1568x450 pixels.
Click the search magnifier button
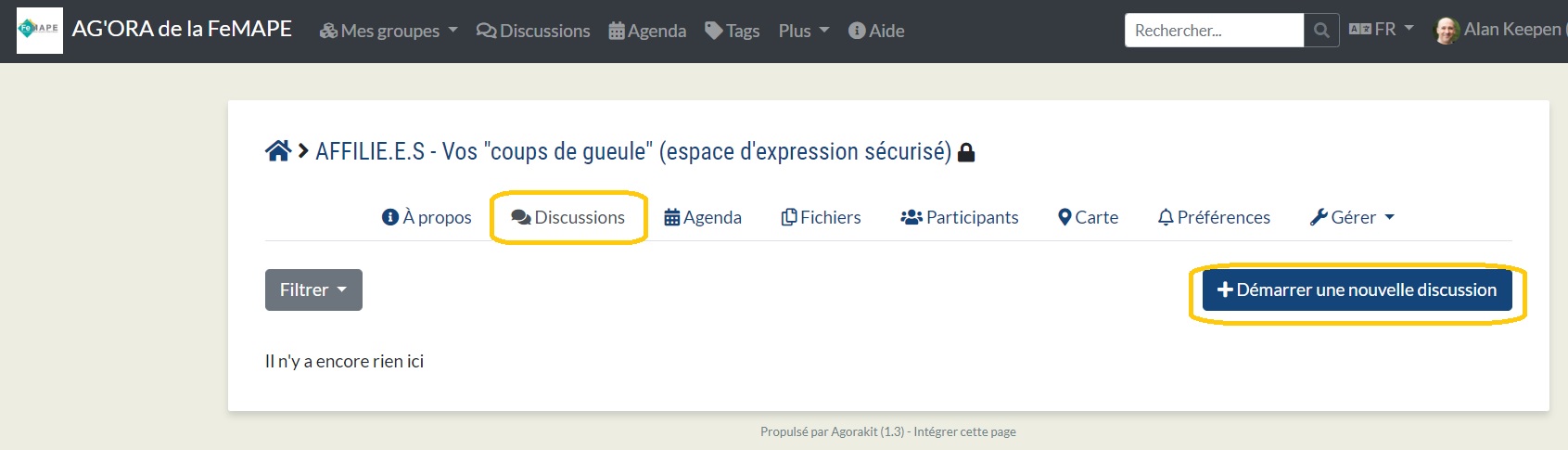1321,31
